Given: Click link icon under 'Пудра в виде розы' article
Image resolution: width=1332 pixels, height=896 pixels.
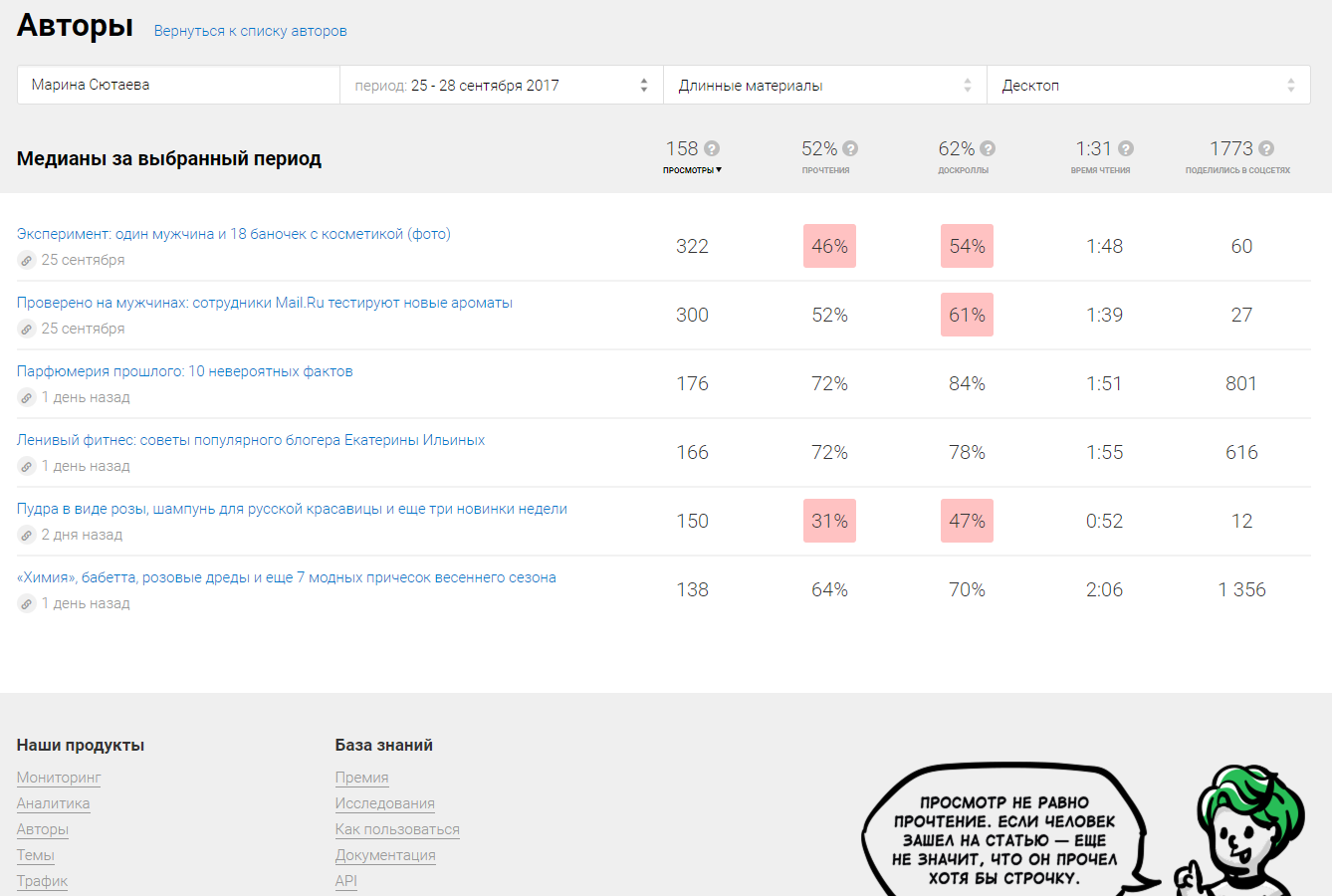Looking at the screenshot, I should click(x=27, y=535).
